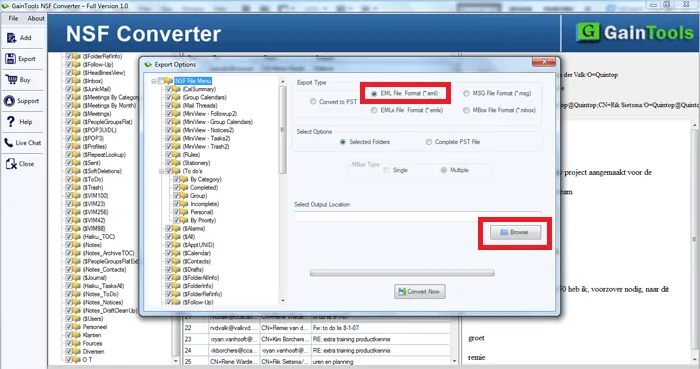Click the (To do's folder icon
700x369 pixels.
tap(177, 171)
